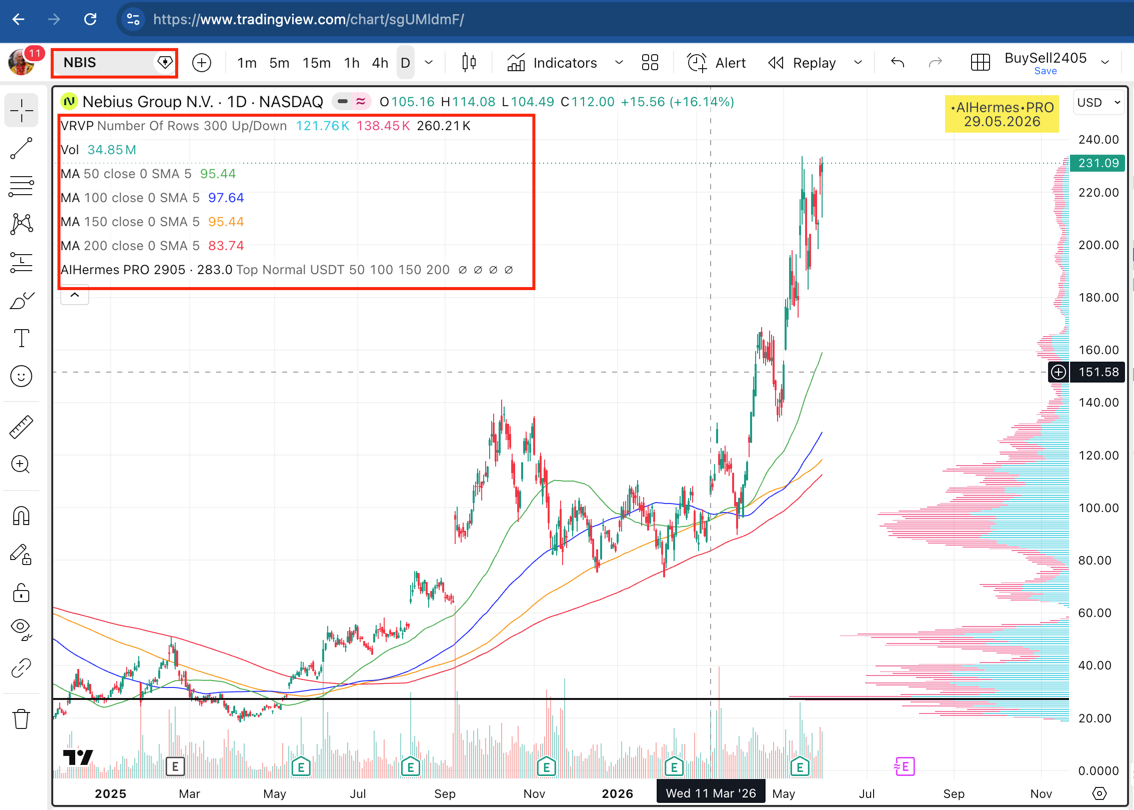Select the brush drawing tool

point(22,299)
